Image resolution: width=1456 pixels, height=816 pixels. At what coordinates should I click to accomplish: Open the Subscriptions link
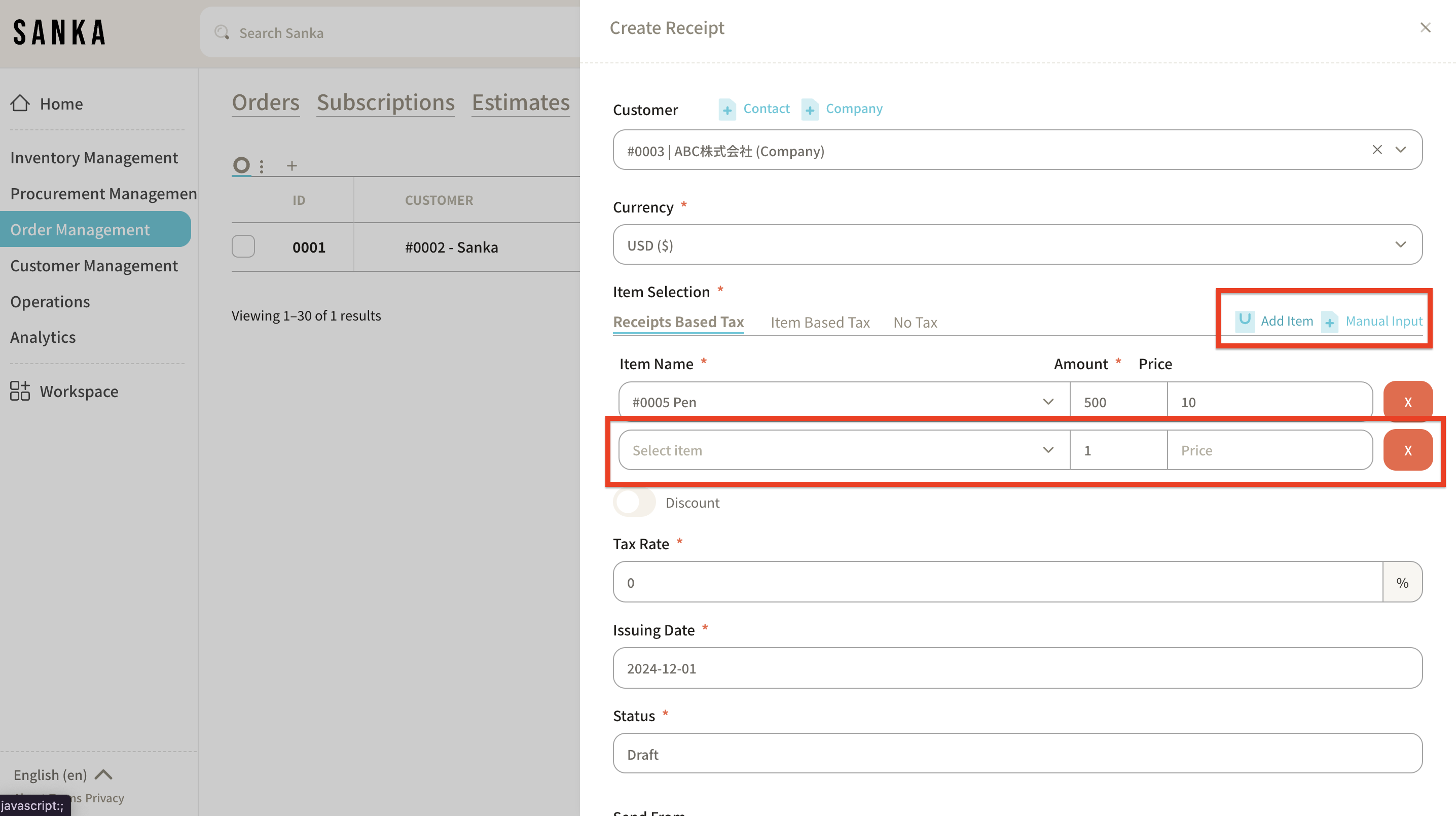(385, 102)
